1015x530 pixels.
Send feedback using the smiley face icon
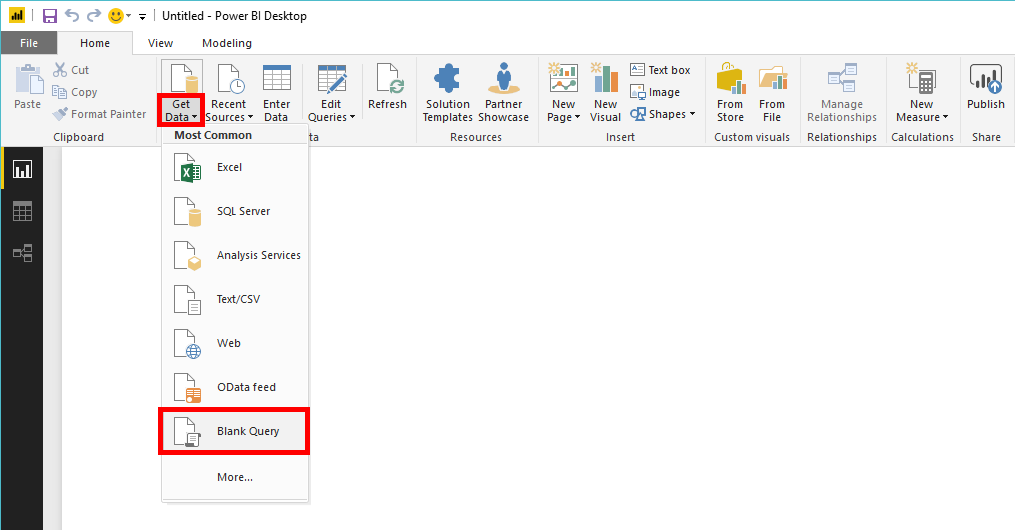[116, 16]
